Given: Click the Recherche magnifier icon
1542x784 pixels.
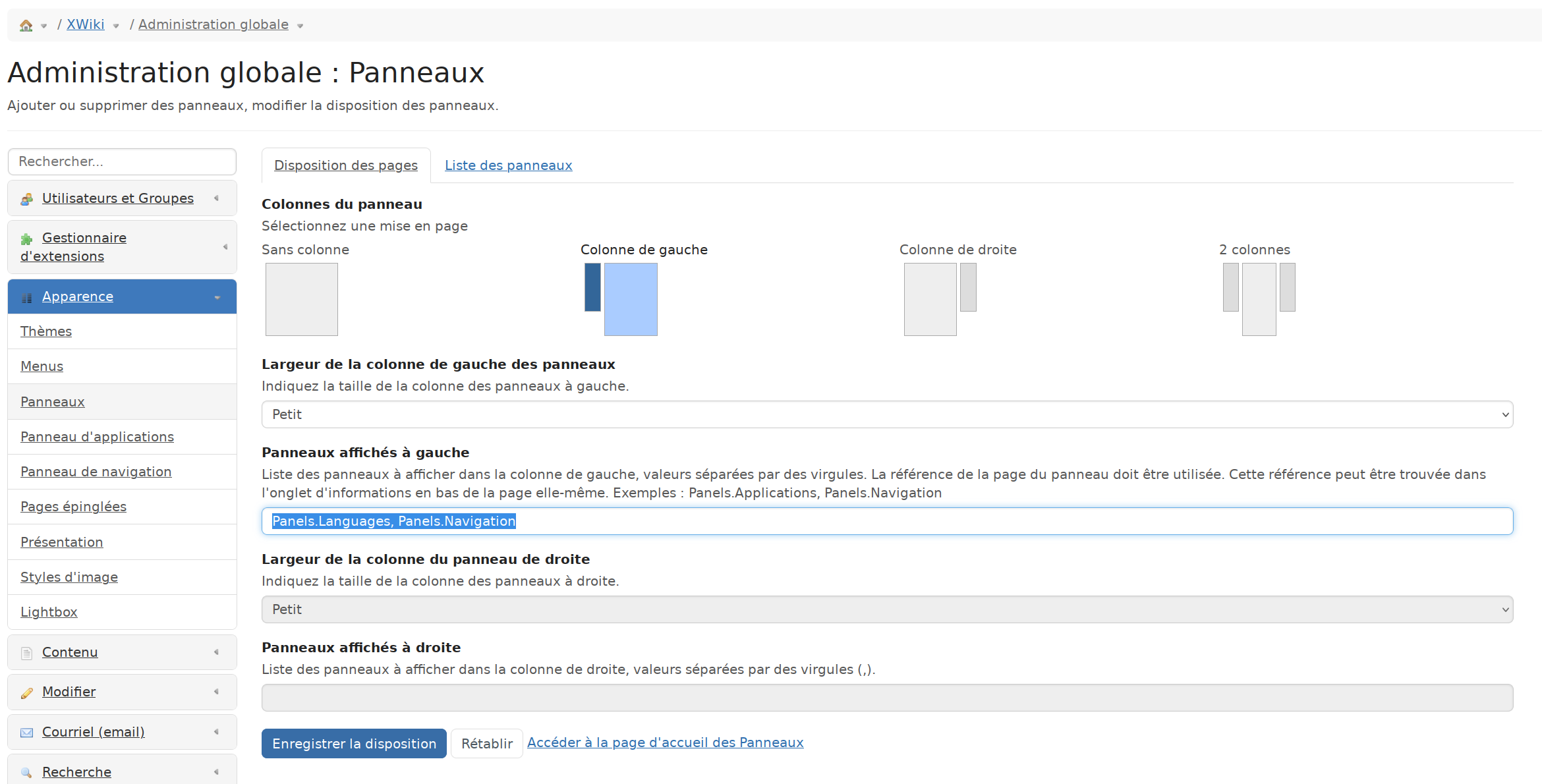Looking at the screenshot, I should coord(27,773).
